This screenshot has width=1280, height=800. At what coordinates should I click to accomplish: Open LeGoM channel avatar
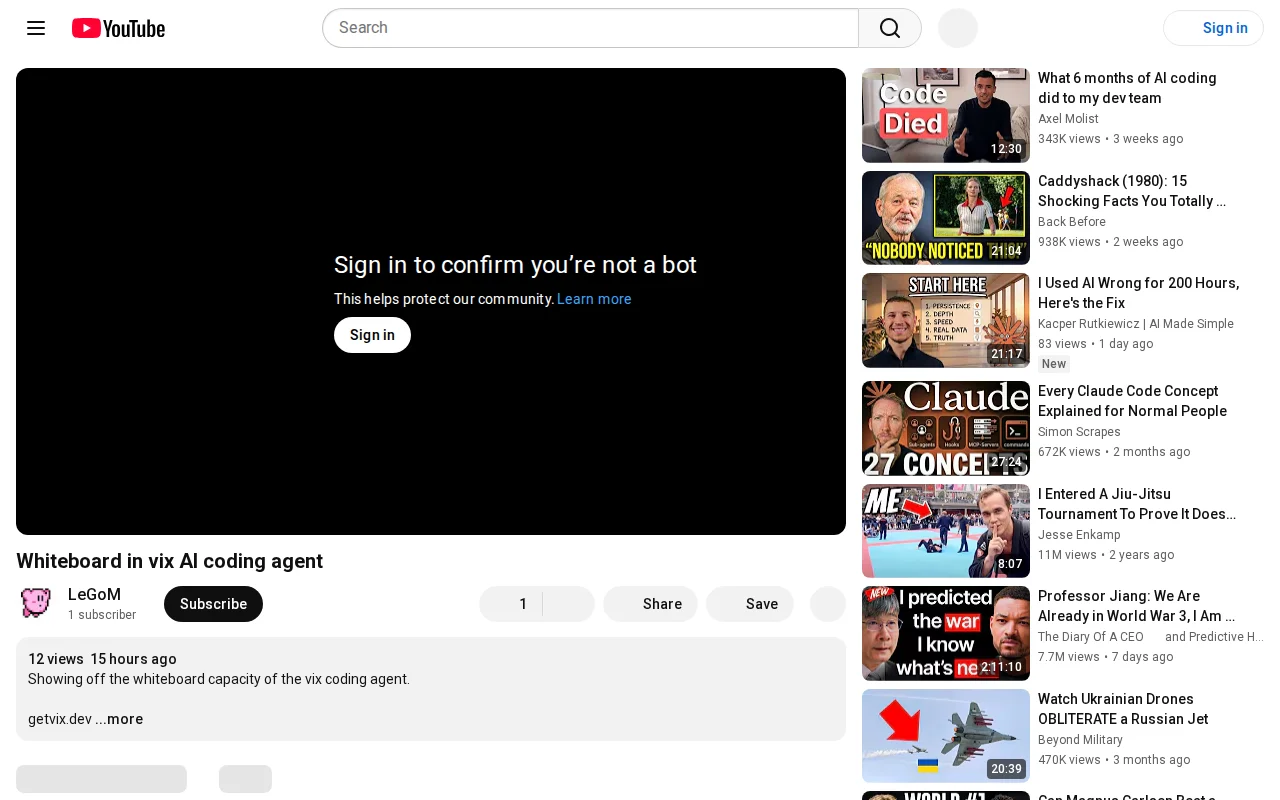(x=36, y=603)
